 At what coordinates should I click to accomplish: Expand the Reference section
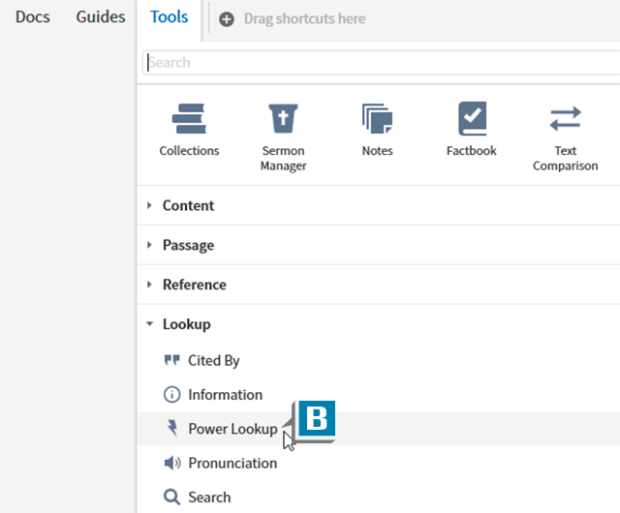194,285
